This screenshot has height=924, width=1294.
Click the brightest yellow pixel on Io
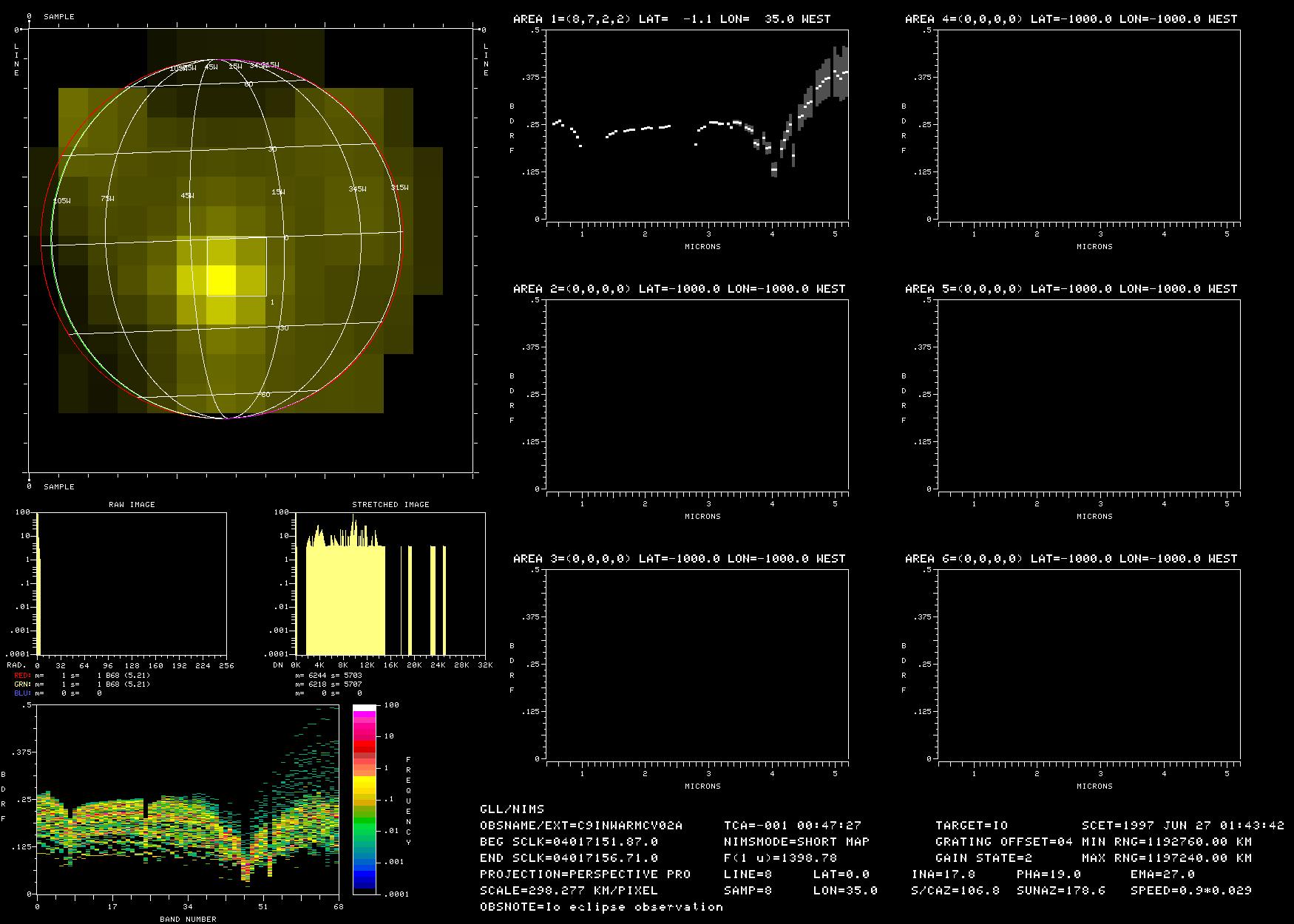point(221,281)
